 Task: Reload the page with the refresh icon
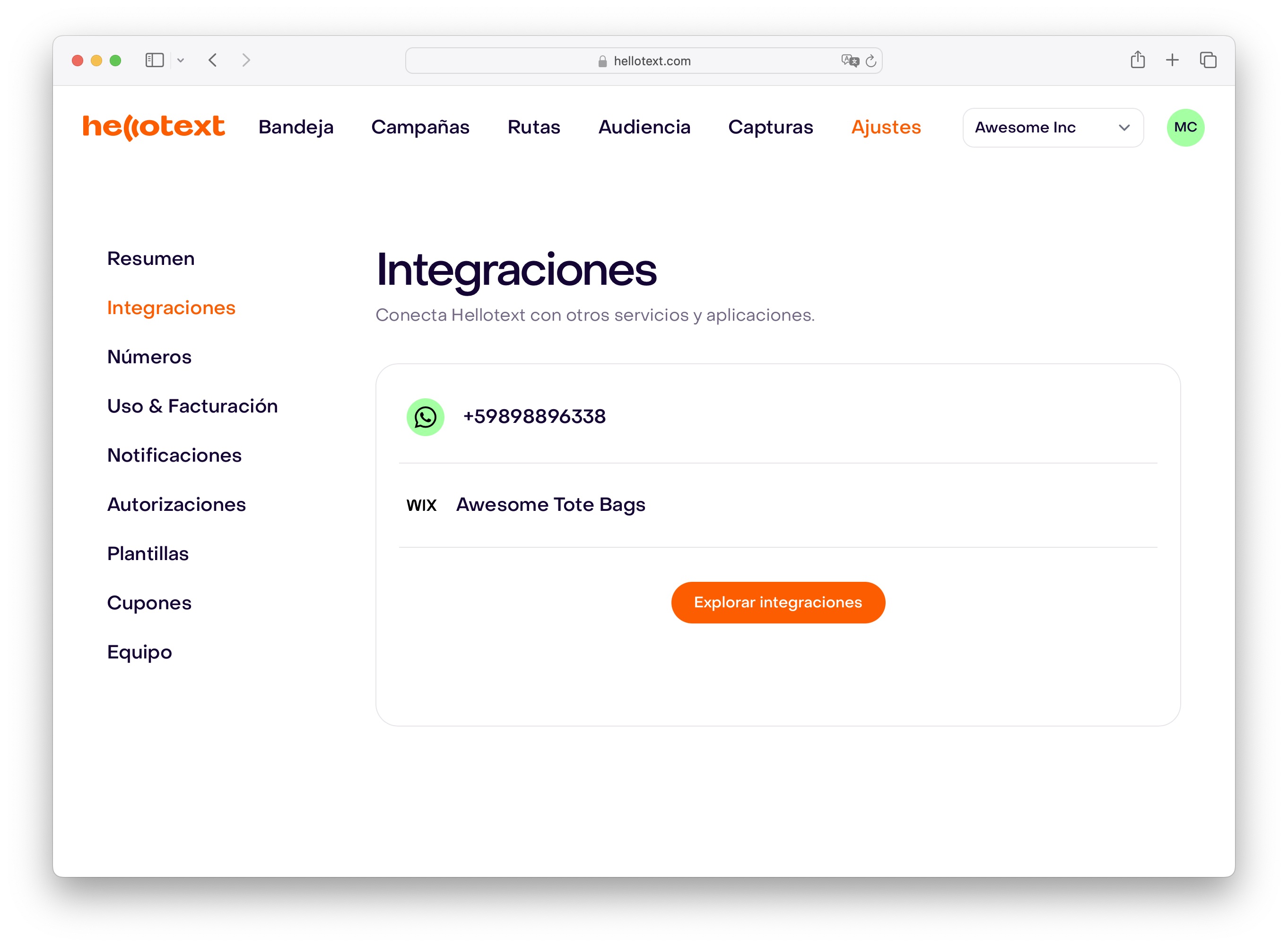pos(871,61)
